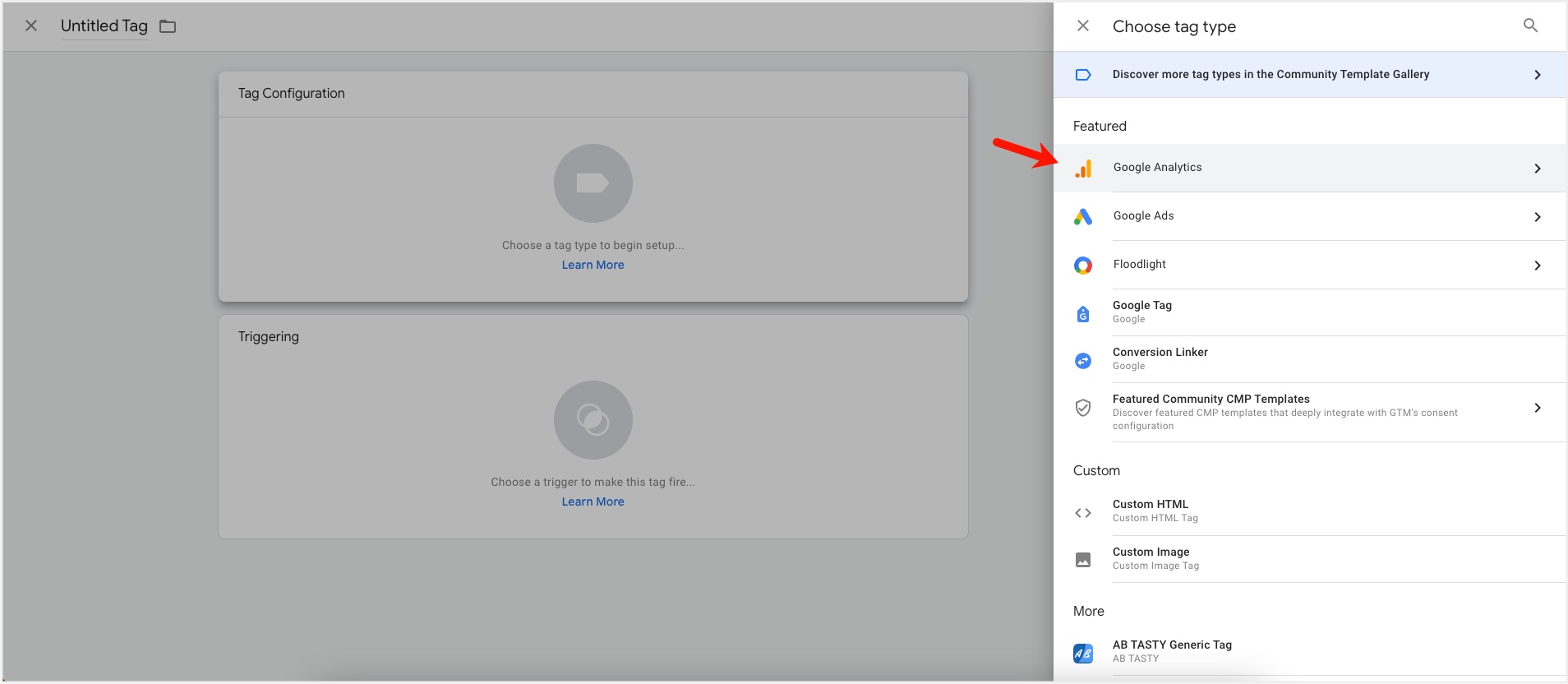Click the Custom HTML code brackets icon
Screen dimensions: 1568x684
pos(1083,513)
